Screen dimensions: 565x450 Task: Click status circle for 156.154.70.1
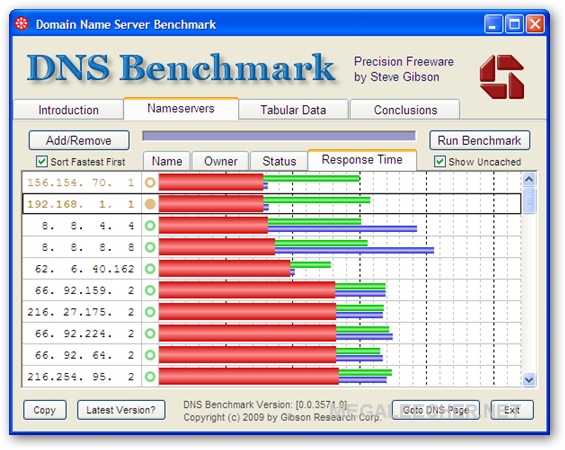click(150, 183)
